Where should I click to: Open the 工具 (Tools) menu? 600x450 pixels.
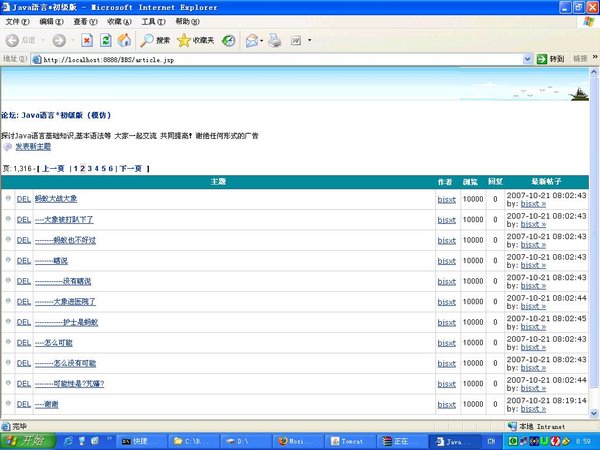point(153,21)
